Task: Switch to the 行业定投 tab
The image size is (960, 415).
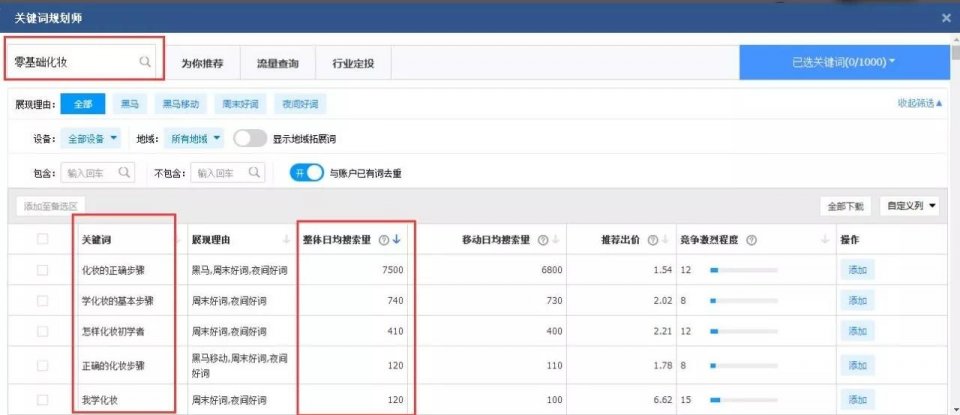Action: (x=353, y=62)
